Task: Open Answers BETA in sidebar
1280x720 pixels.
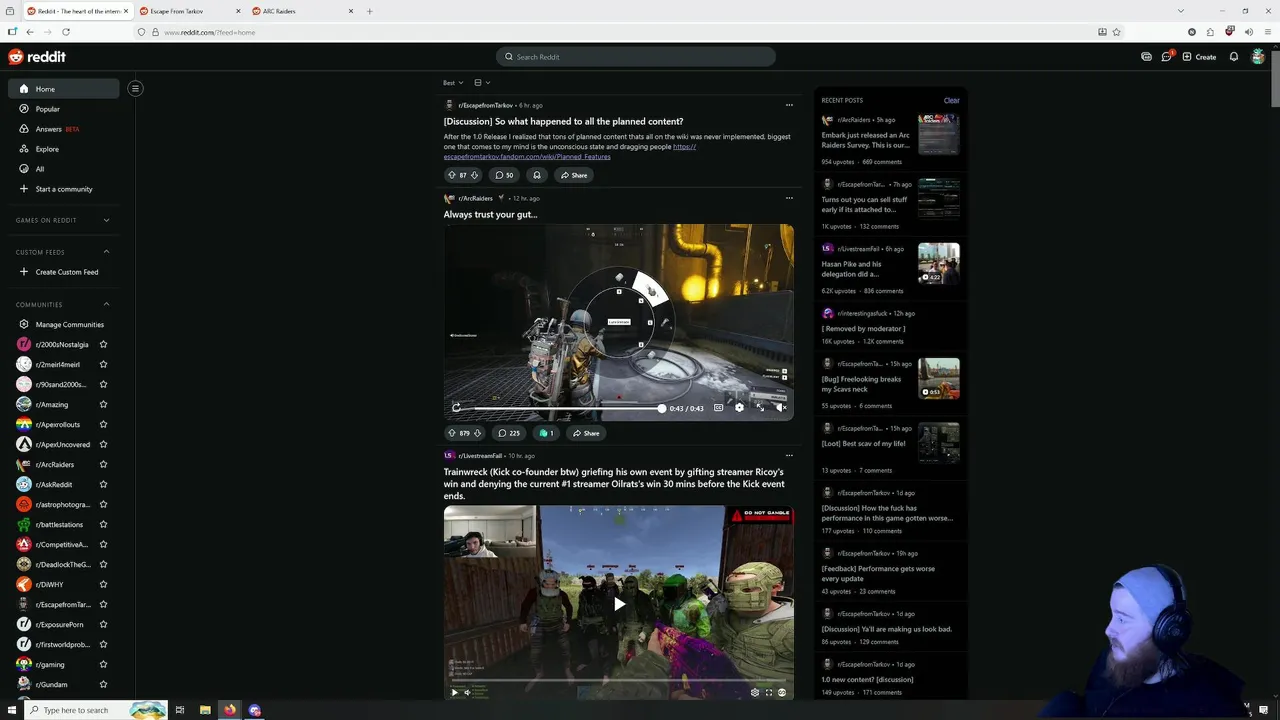Action: coord(64,128)
